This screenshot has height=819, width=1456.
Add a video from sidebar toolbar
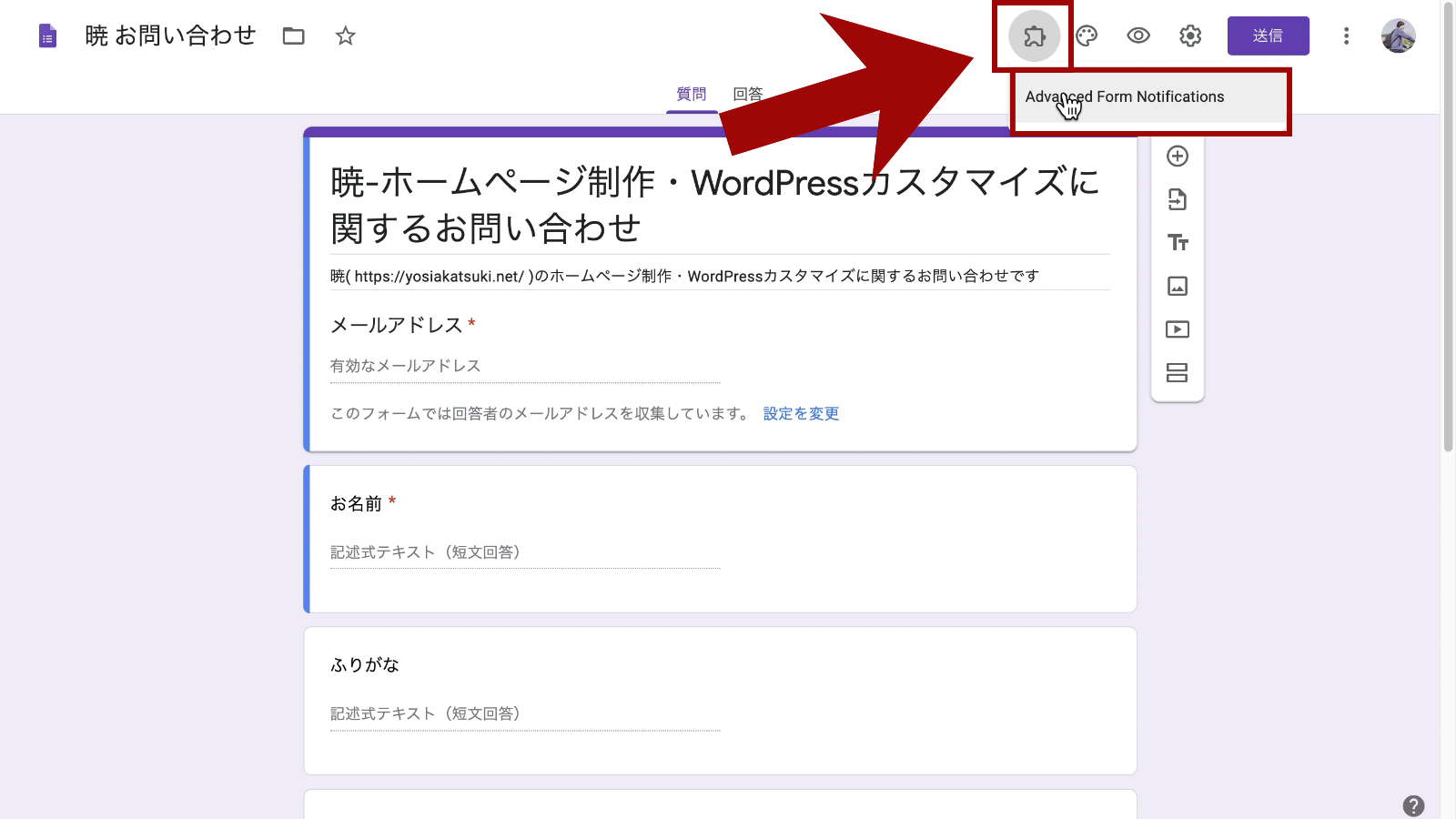point(1178,329)
